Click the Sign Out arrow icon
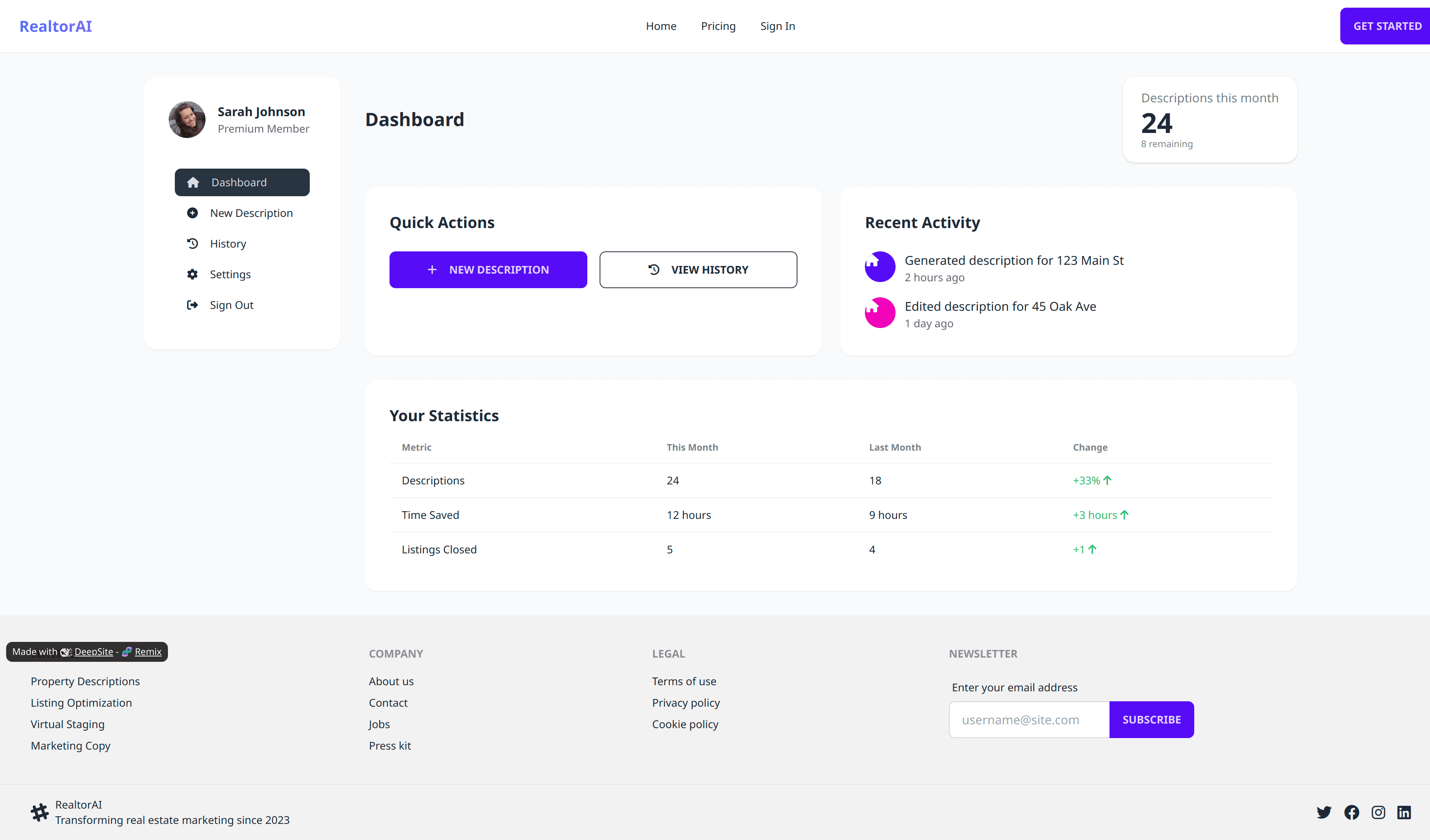Screen dimensions: 1430x840 click(192, 305)
